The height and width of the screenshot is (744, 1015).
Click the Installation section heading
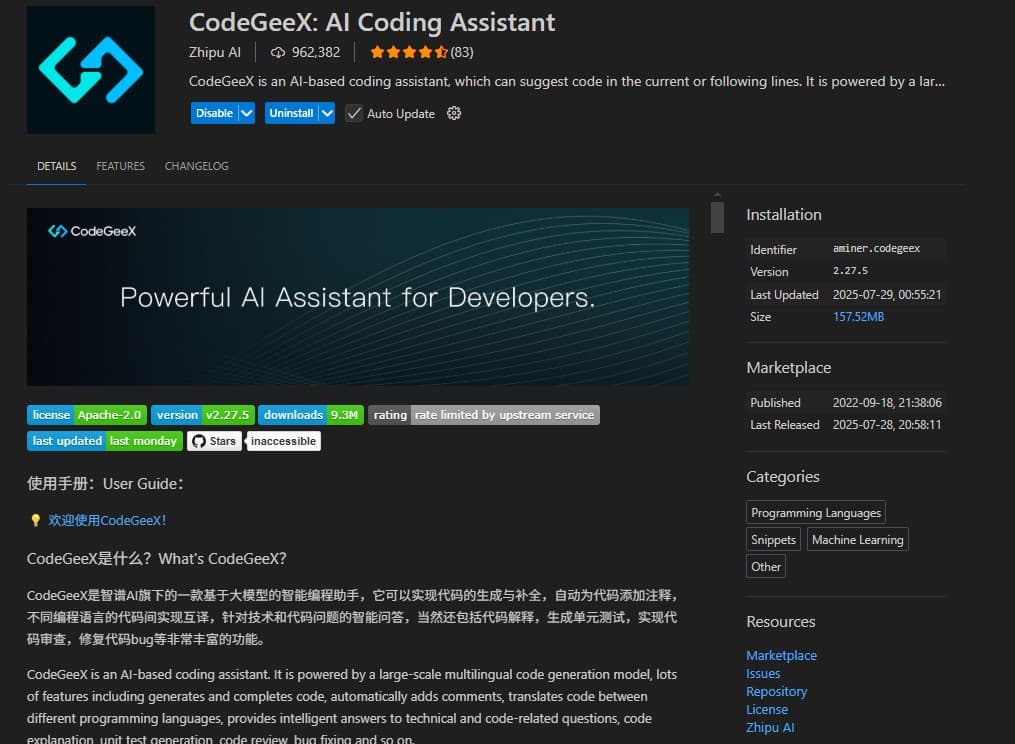tap(783, 215)
